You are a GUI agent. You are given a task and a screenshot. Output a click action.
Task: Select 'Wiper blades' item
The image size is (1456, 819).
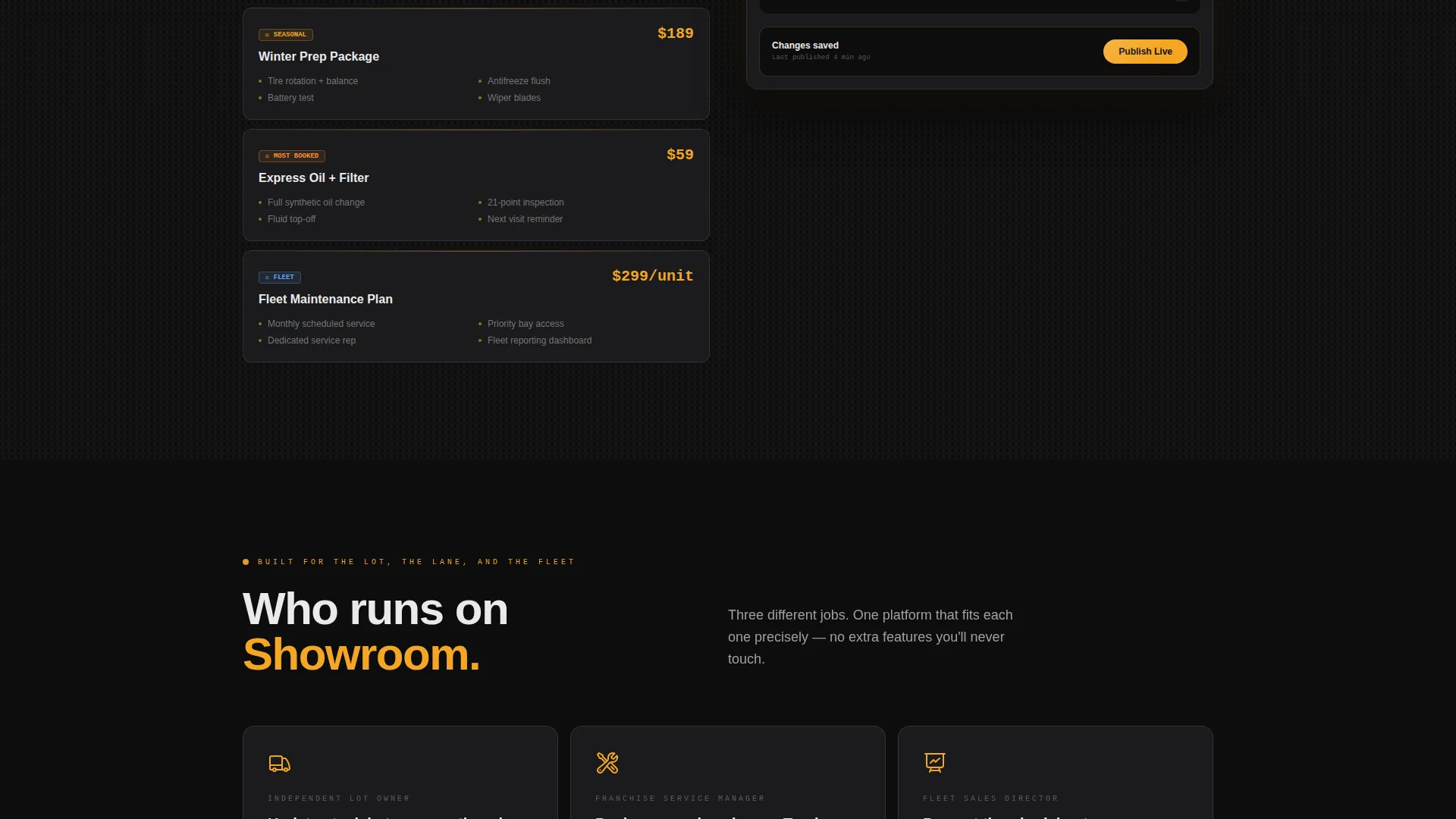click(x=514, y=98)
